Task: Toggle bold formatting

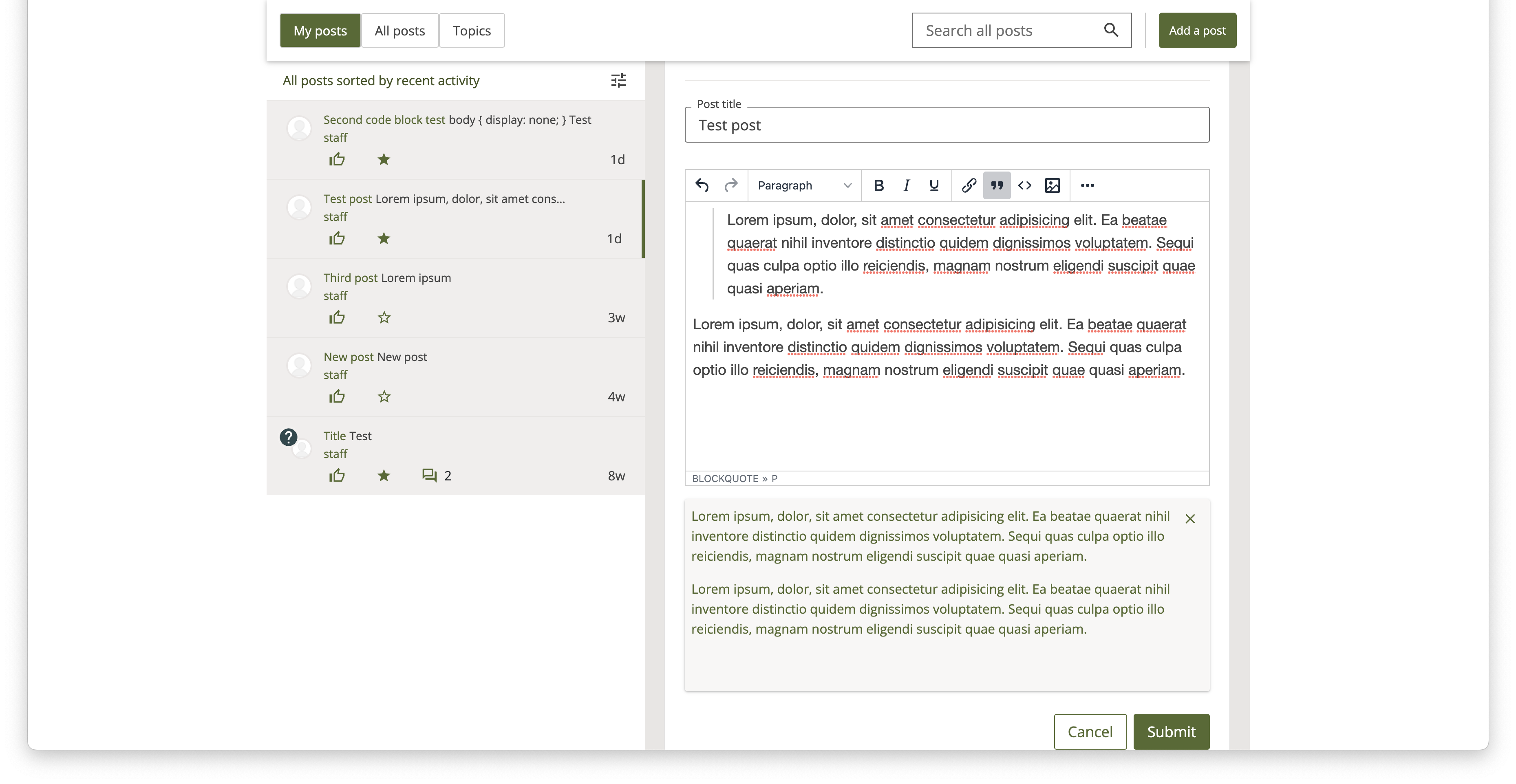Action: tap(878, 185)
